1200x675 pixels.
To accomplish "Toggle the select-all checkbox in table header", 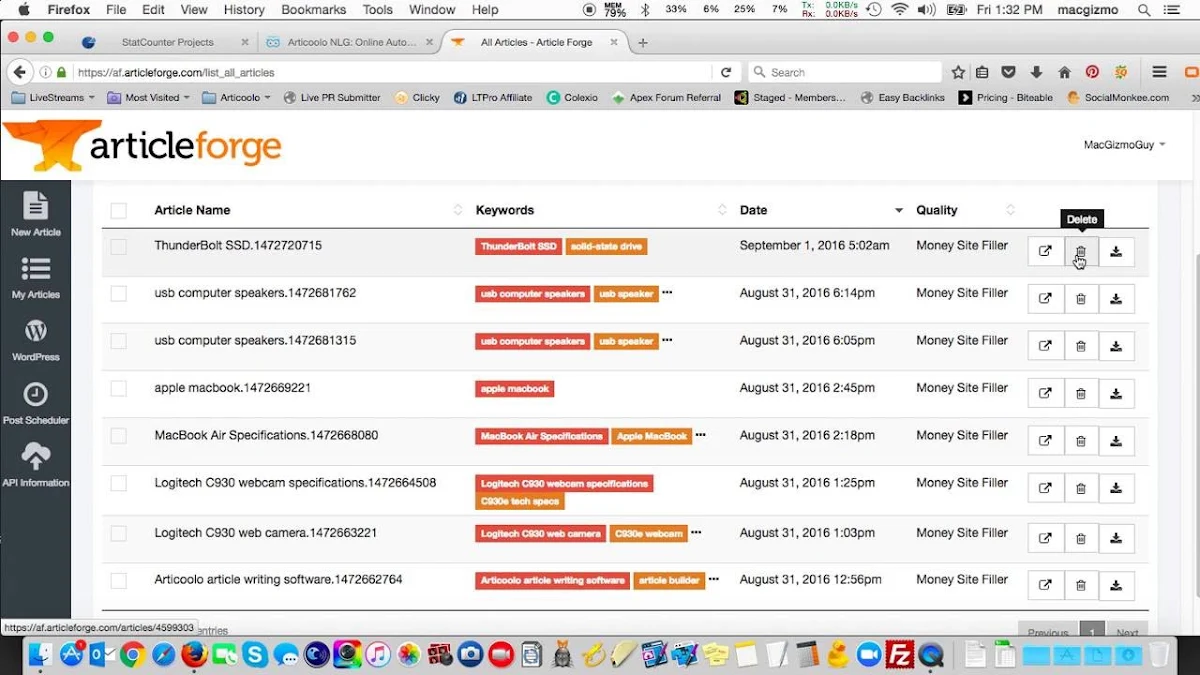I will pyautogui.click(x=118, y=211).
